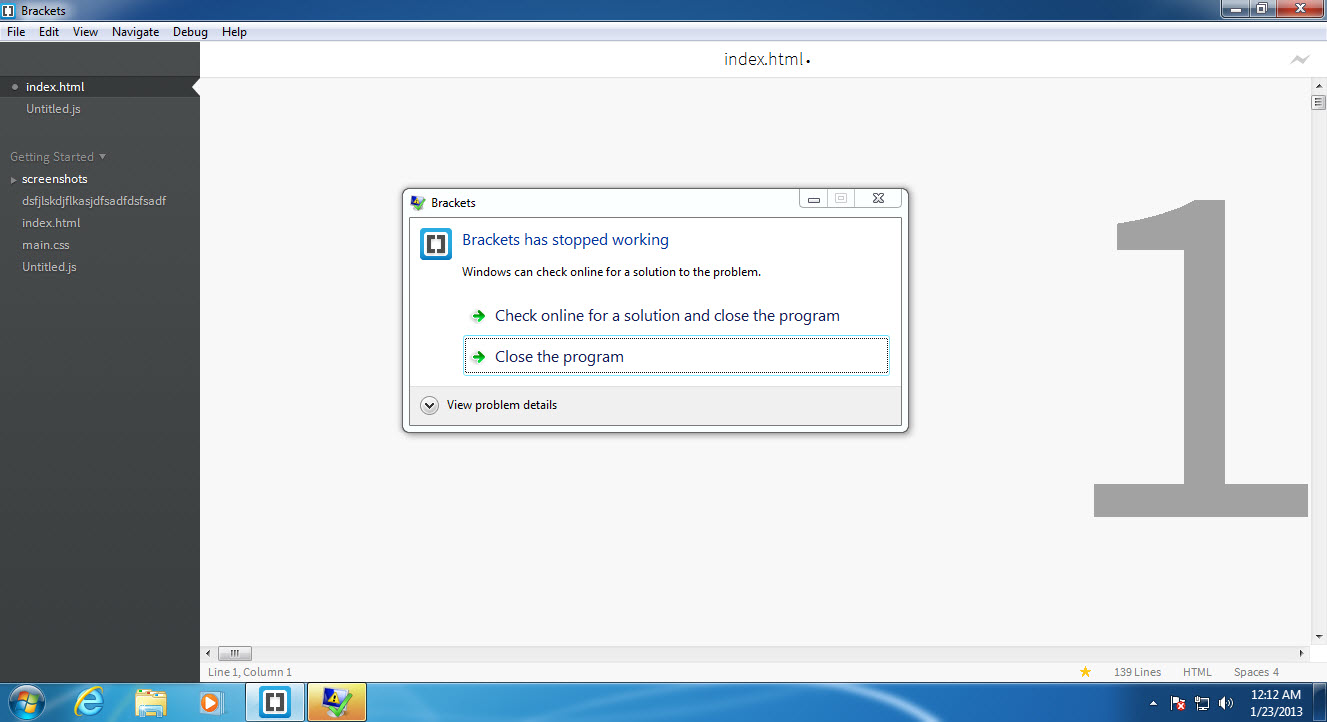Open Windows Explorer folder taskbar icon
1327x722 pixels.
pos(151,702)
